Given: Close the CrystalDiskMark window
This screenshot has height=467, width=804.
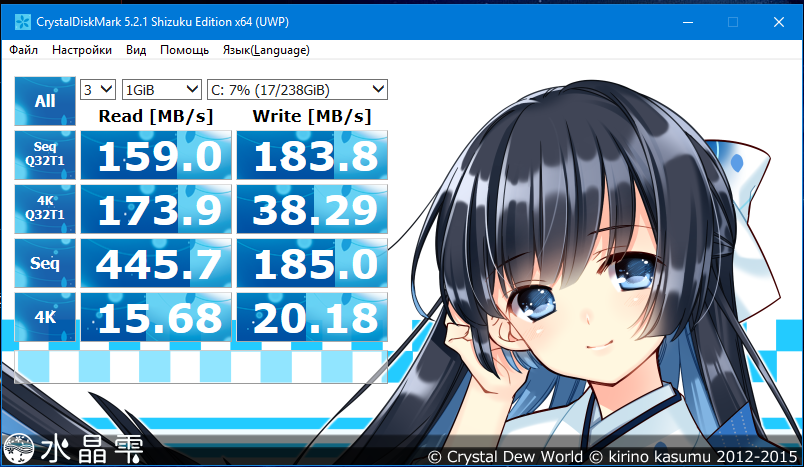Looking at the screenshot, I should click(778, 22).
